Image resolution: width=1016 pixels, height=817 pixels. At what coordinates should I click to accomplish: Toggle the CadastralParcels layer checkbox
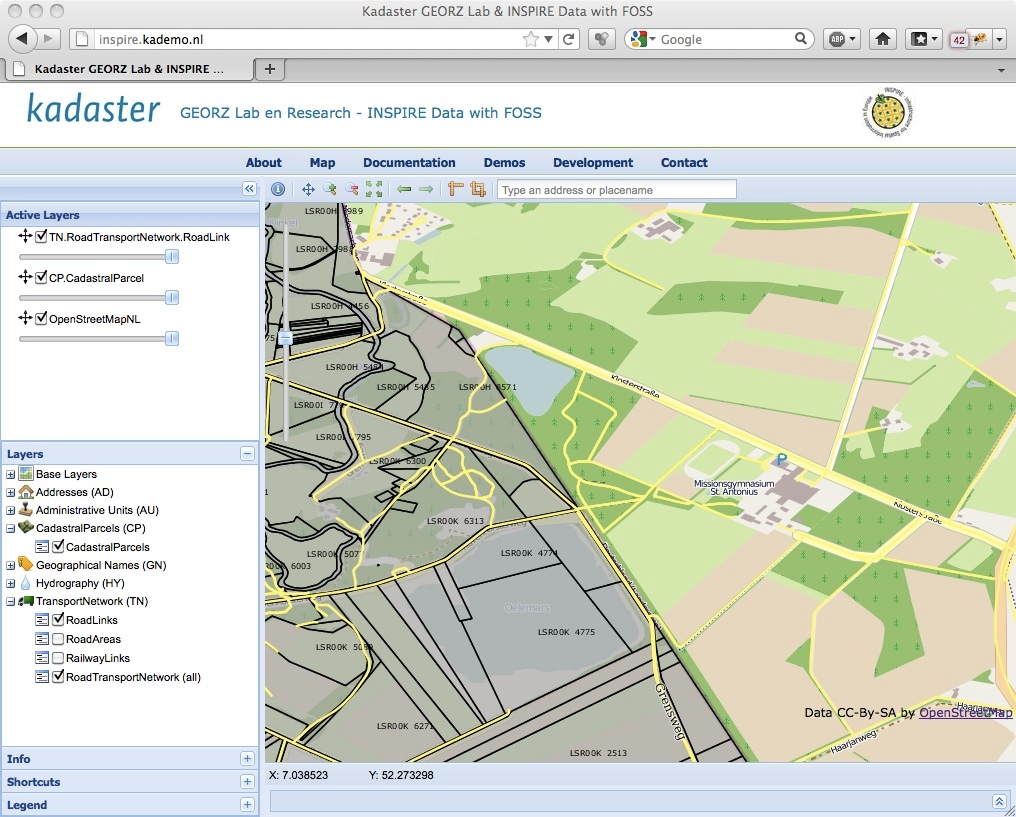click(x=58, y=547)
